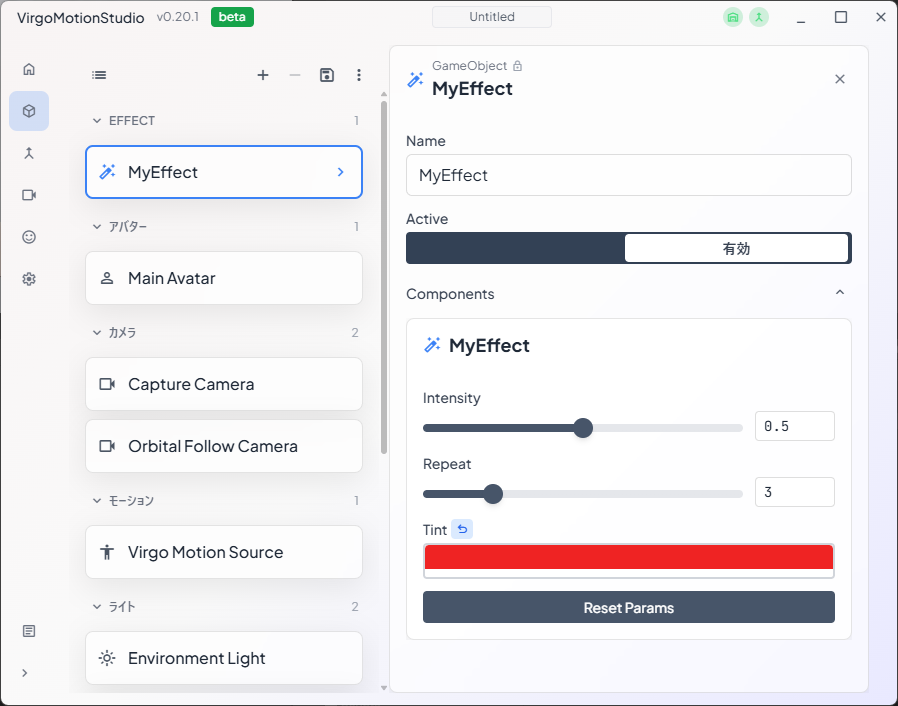Select Main Avatar in the list

click(x=224, y=278)
